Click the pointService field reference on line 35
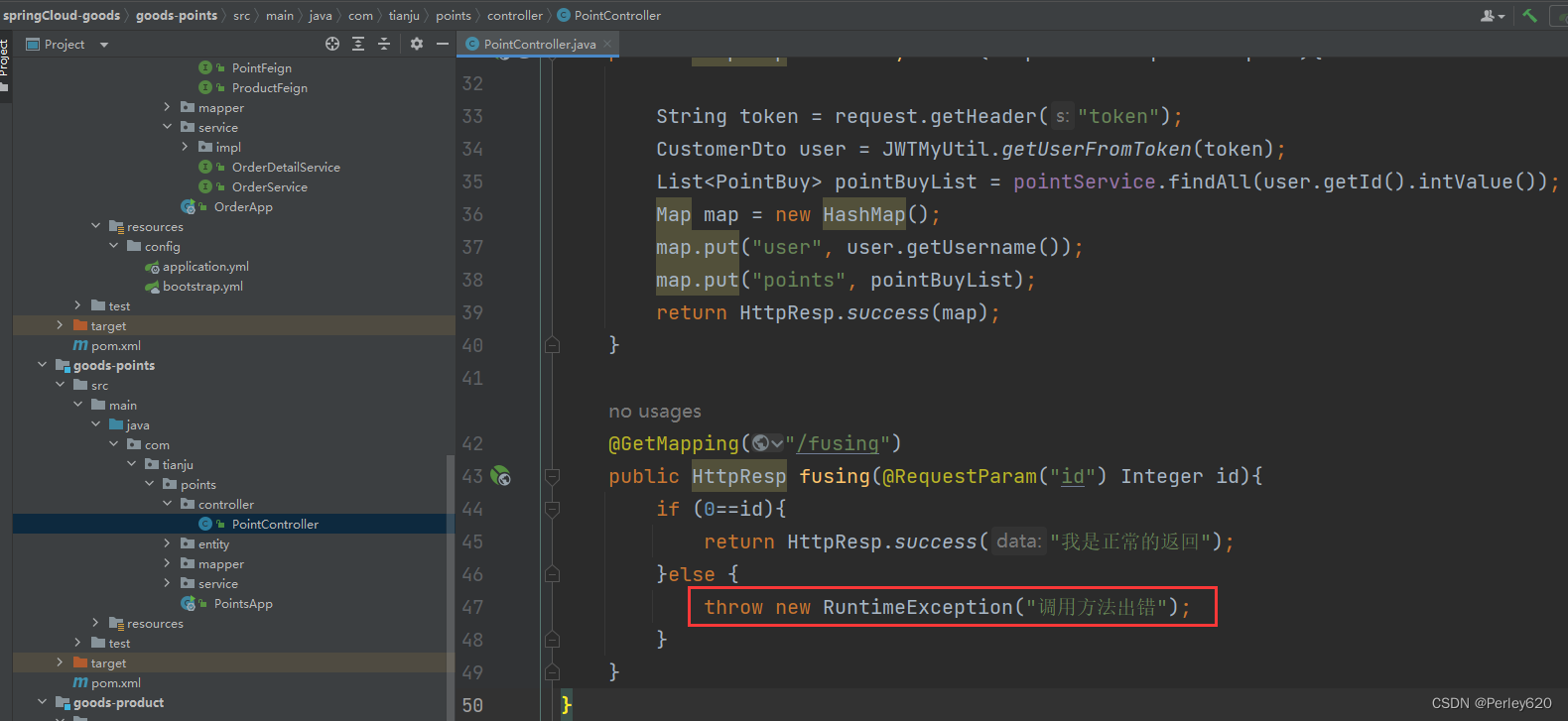The image size is (1568, 721). tap(1085, 181)
